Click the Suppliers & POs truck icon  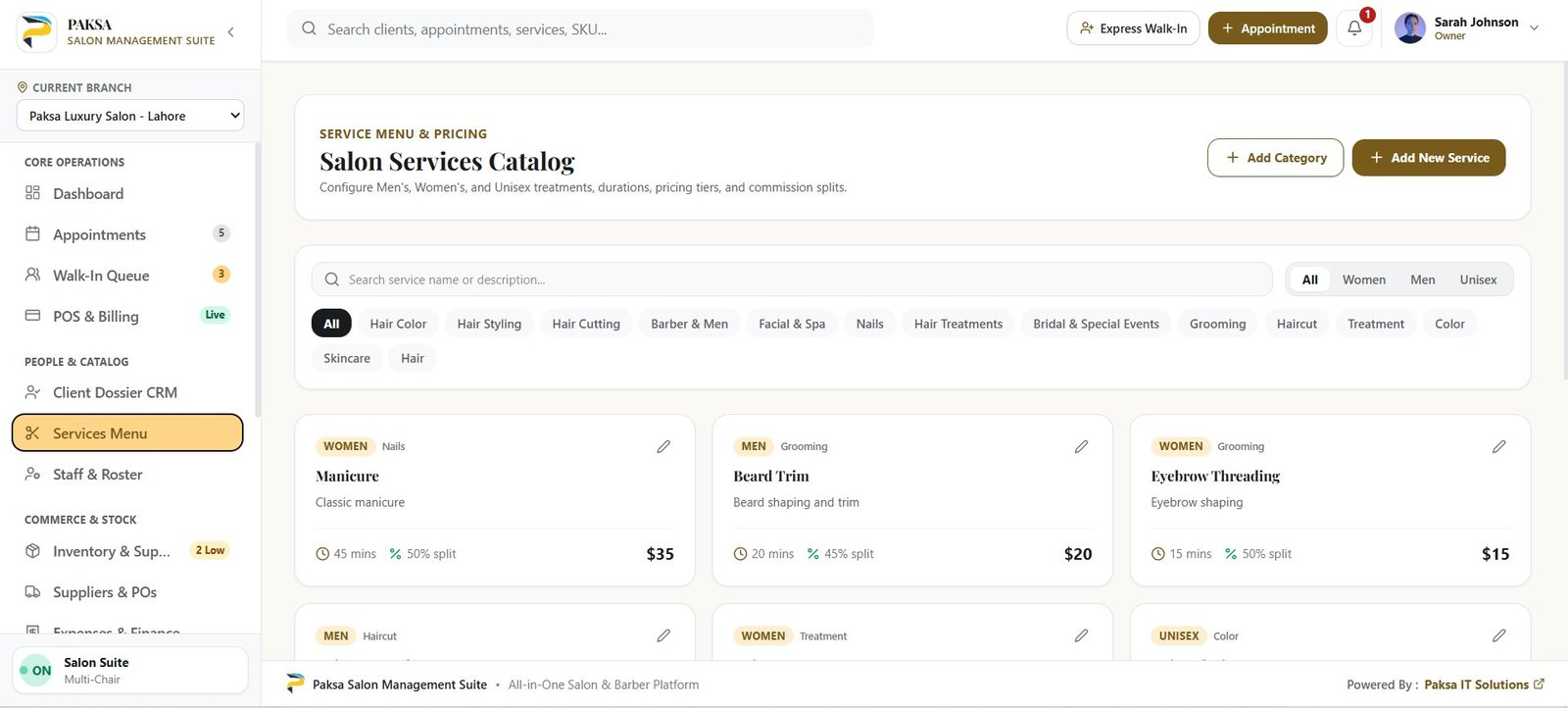pyautogui.click(x=32, y=592)
